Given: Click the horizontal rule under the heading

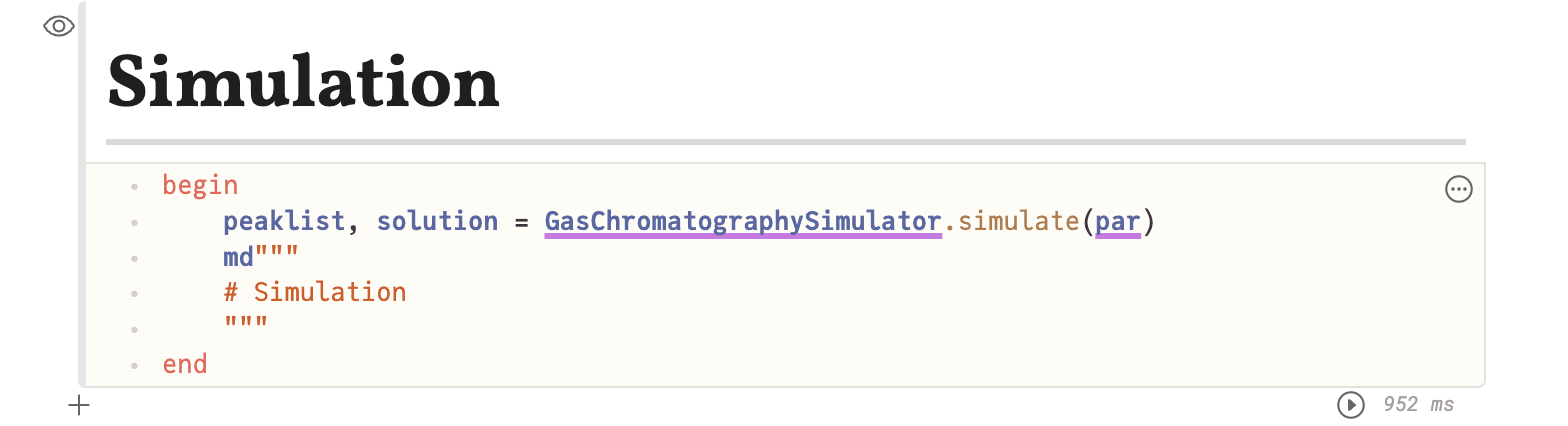Looking at the screenshot, I should (x=785, y=142).
